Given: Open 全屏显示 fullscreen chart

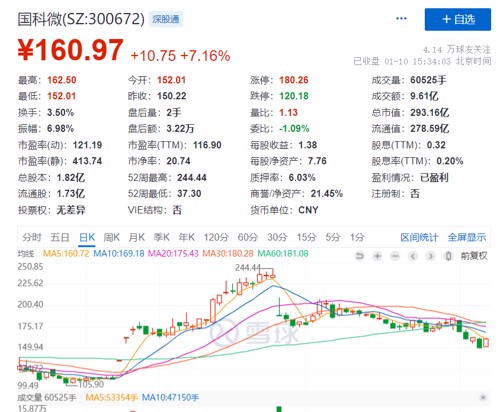Looking at the screenshot, I should 467,237.
